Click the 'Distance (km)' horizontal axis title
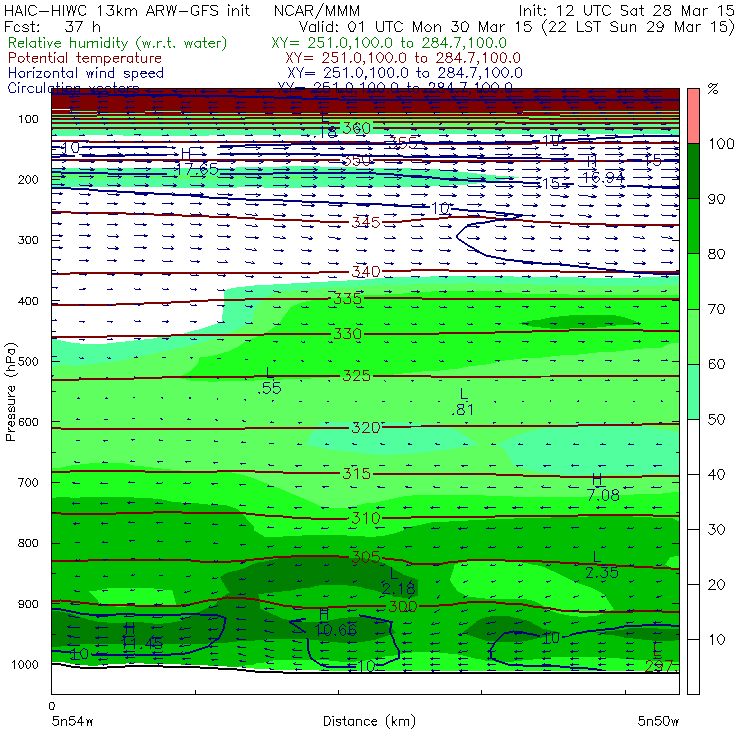This screenshot has height=740, width=740. tap(370, 721)
